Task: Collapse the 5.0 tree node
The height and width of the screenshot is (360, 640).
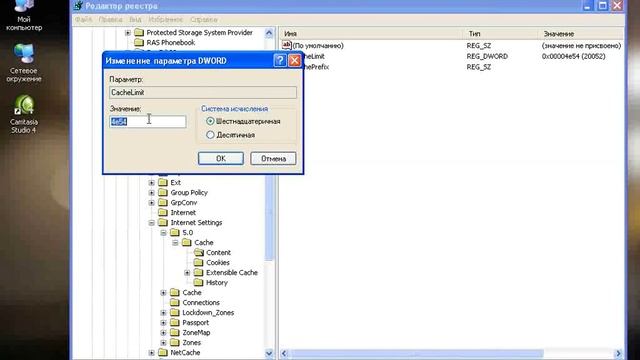Action: coord(163,232)
